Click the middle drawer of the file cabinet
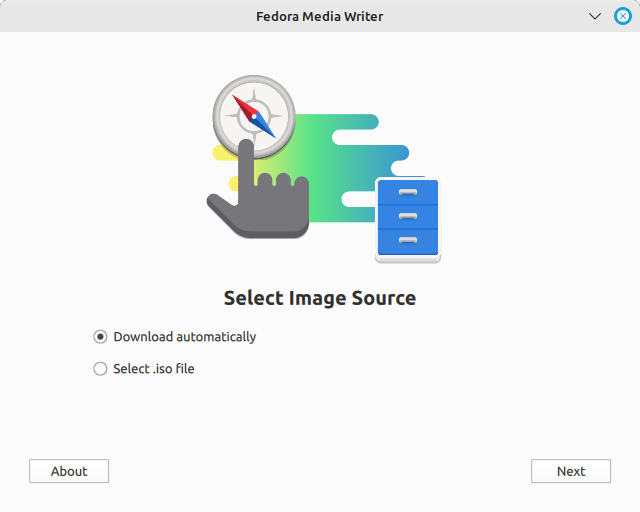This screenshot has width=640, height=512. pos(407,216)
